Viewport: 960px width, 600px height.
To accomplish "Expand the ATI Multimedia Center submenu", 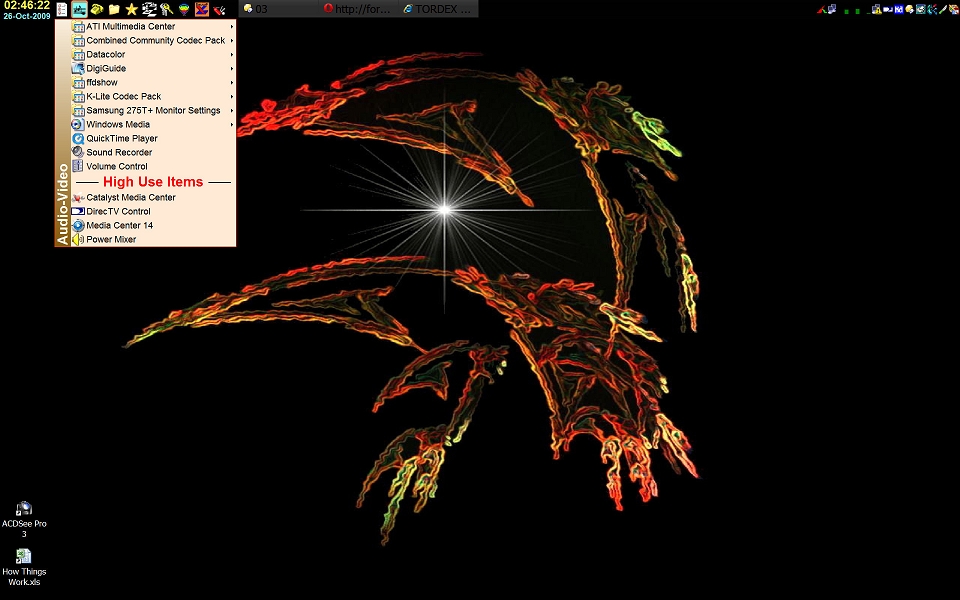I will tap(130, 27).
